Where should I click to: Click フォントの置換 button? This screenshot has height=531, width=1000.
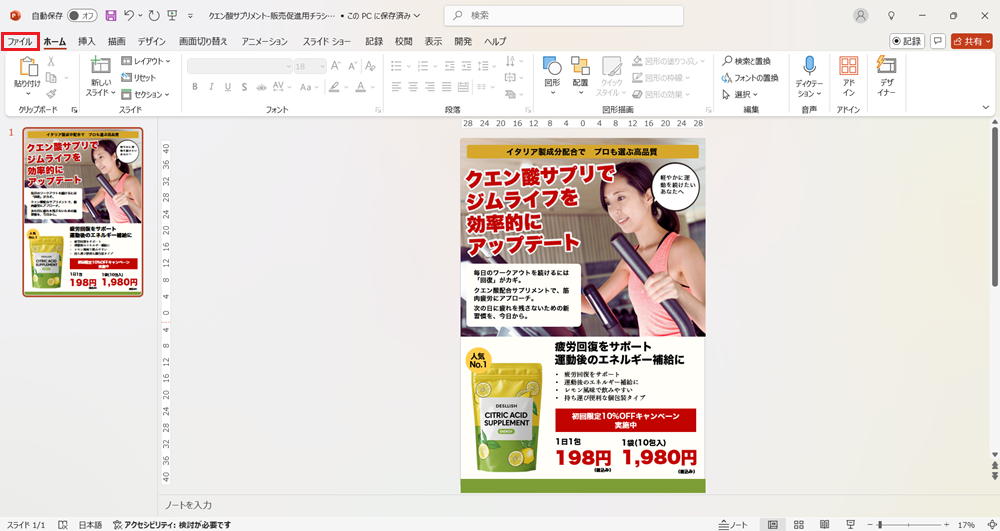(x=750, y=78)
